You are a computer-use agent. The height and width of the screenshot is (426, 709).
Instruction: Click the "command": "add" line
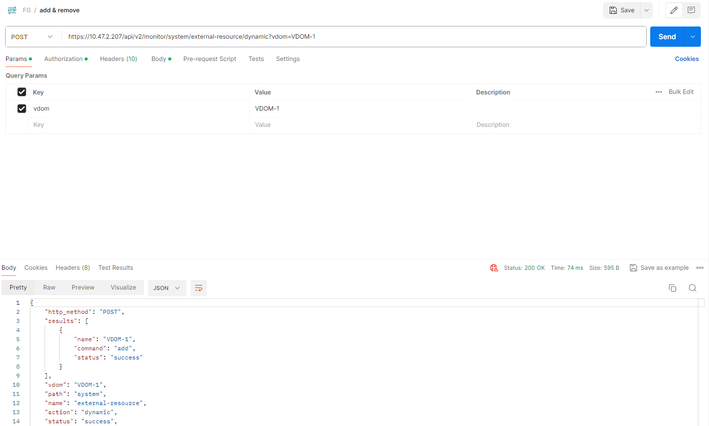tap(104, 348)
